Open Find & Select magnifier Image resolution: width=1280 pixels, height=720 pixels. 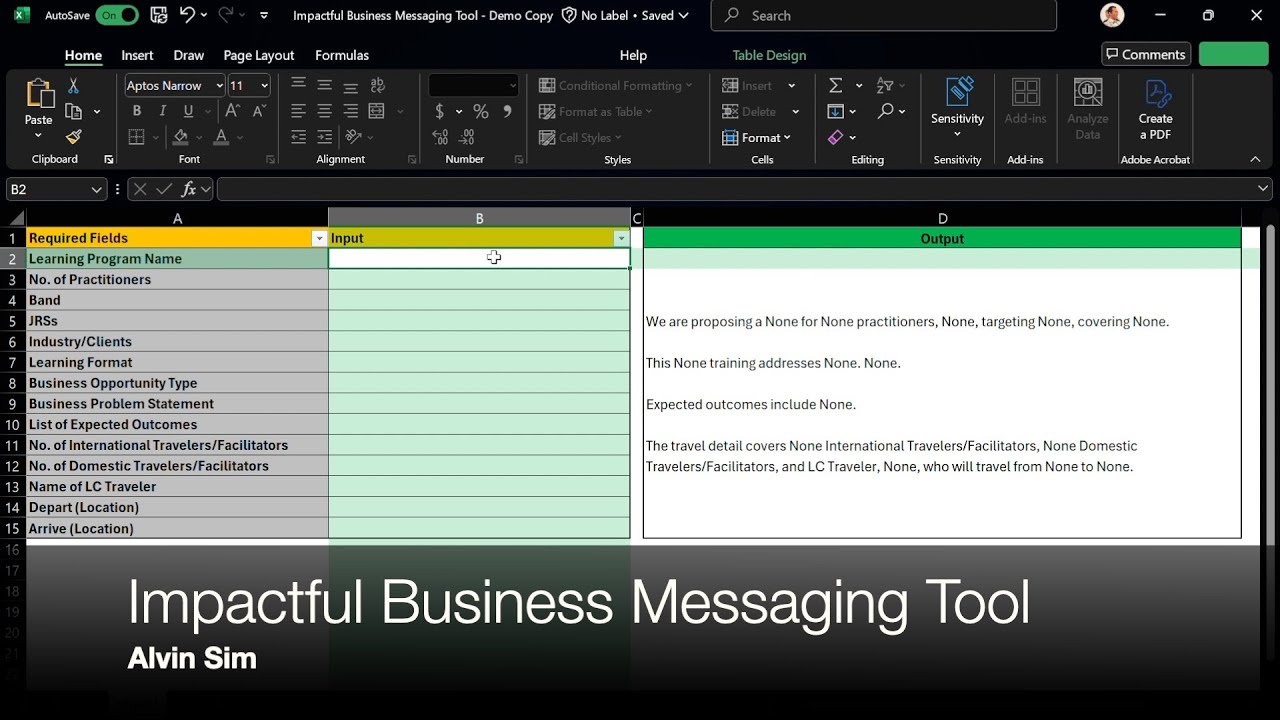[885, 111]
